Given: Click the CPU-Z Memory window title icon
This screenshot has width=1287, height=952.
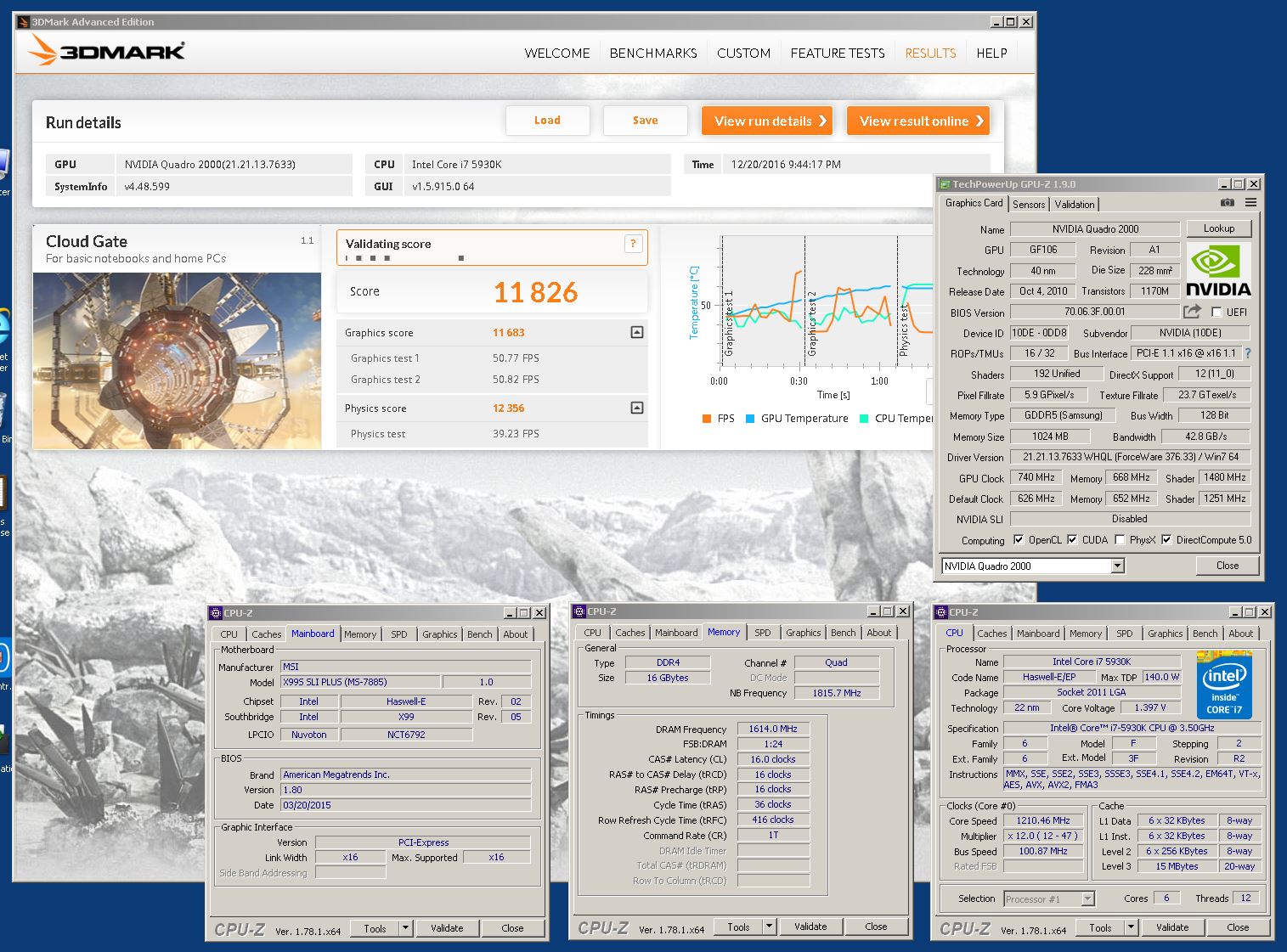Looking at the screenshot, I should coord(579,611).
